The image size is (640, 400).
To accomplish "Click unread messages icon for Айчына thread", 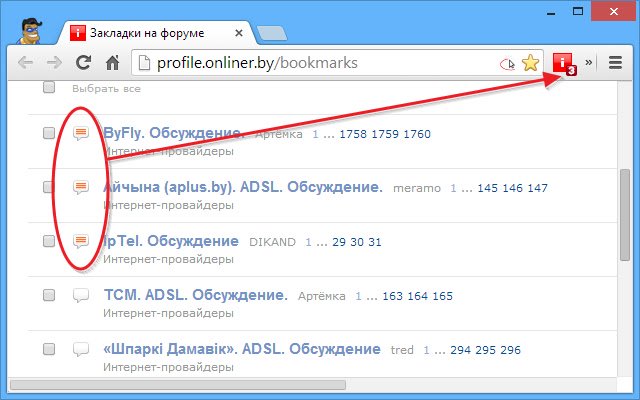I will [x=81, y=187].
